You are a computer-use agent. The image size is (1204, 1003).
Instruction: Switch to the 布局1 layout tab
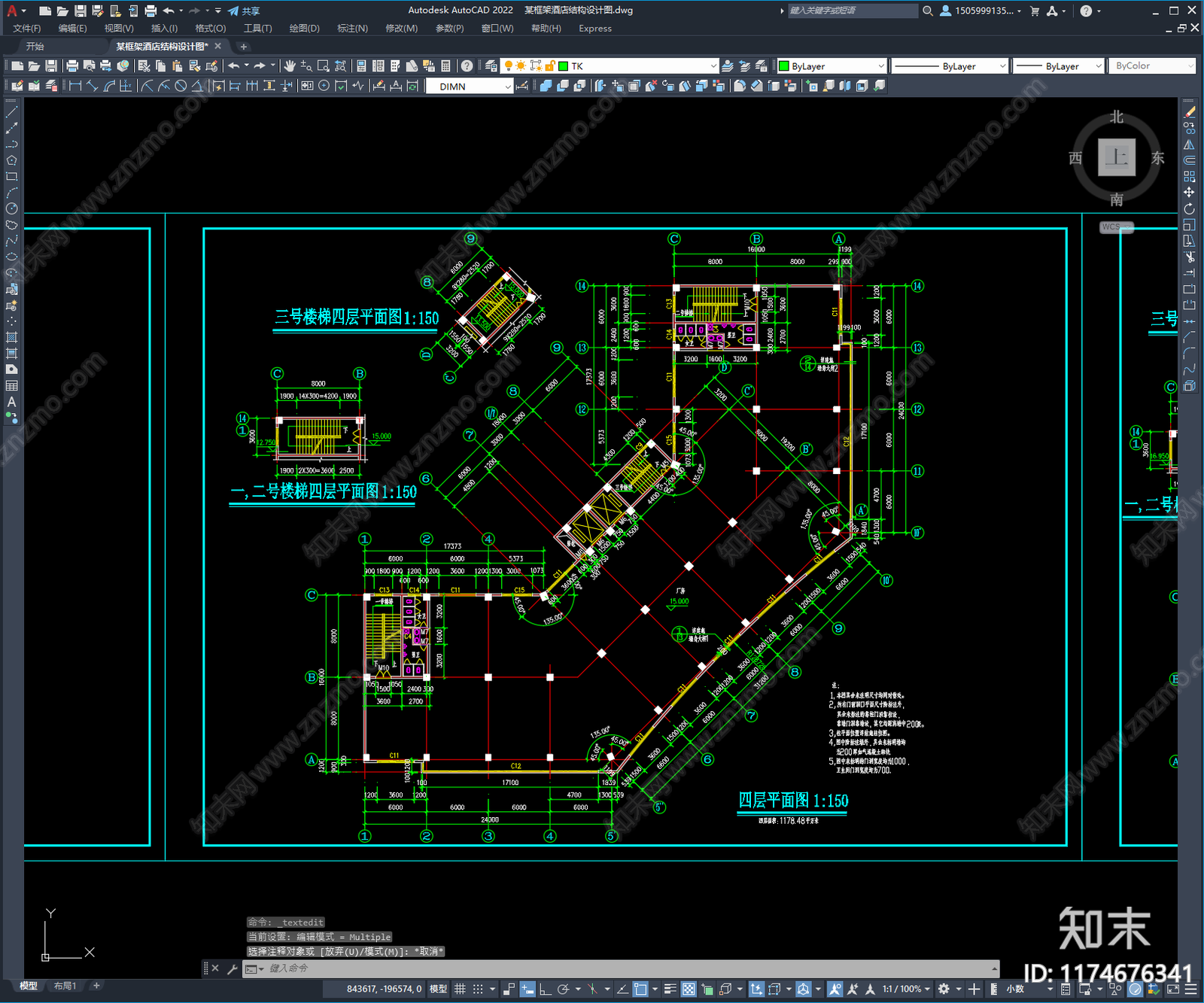point(65,986)
